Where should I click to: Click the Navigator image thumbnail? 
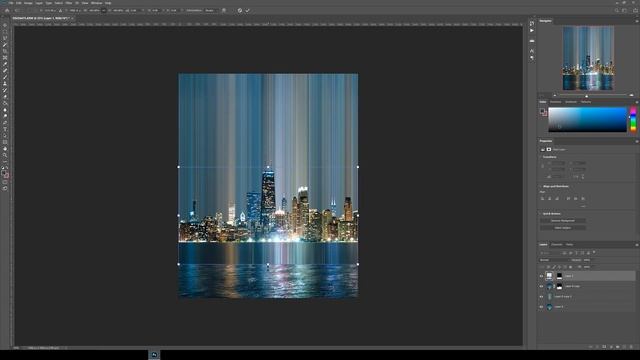pyautogui.click(x=588, y=58)
